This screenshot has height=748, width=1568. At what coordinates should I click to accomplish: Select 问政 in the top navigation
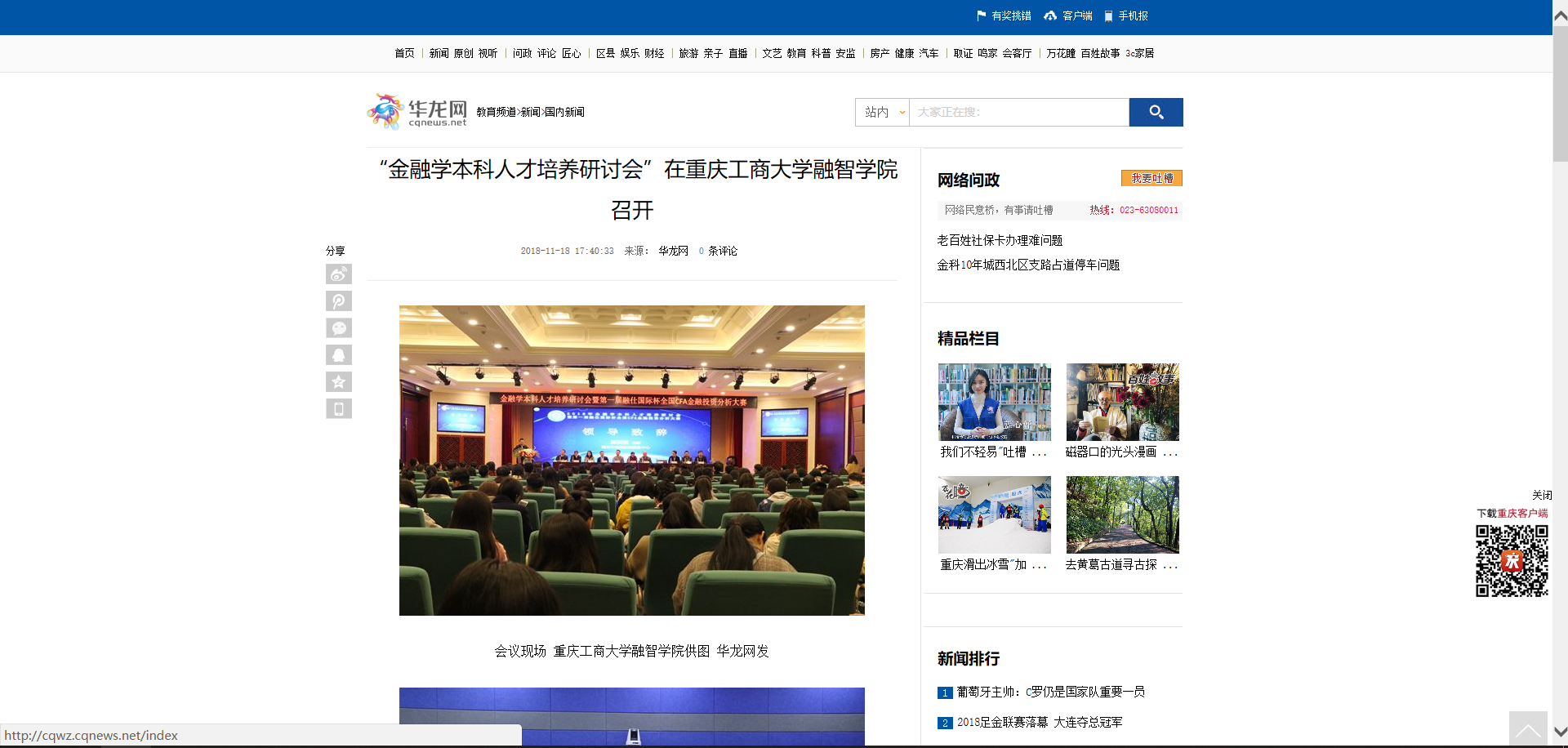pyautogui.click(x=522, y=53)
